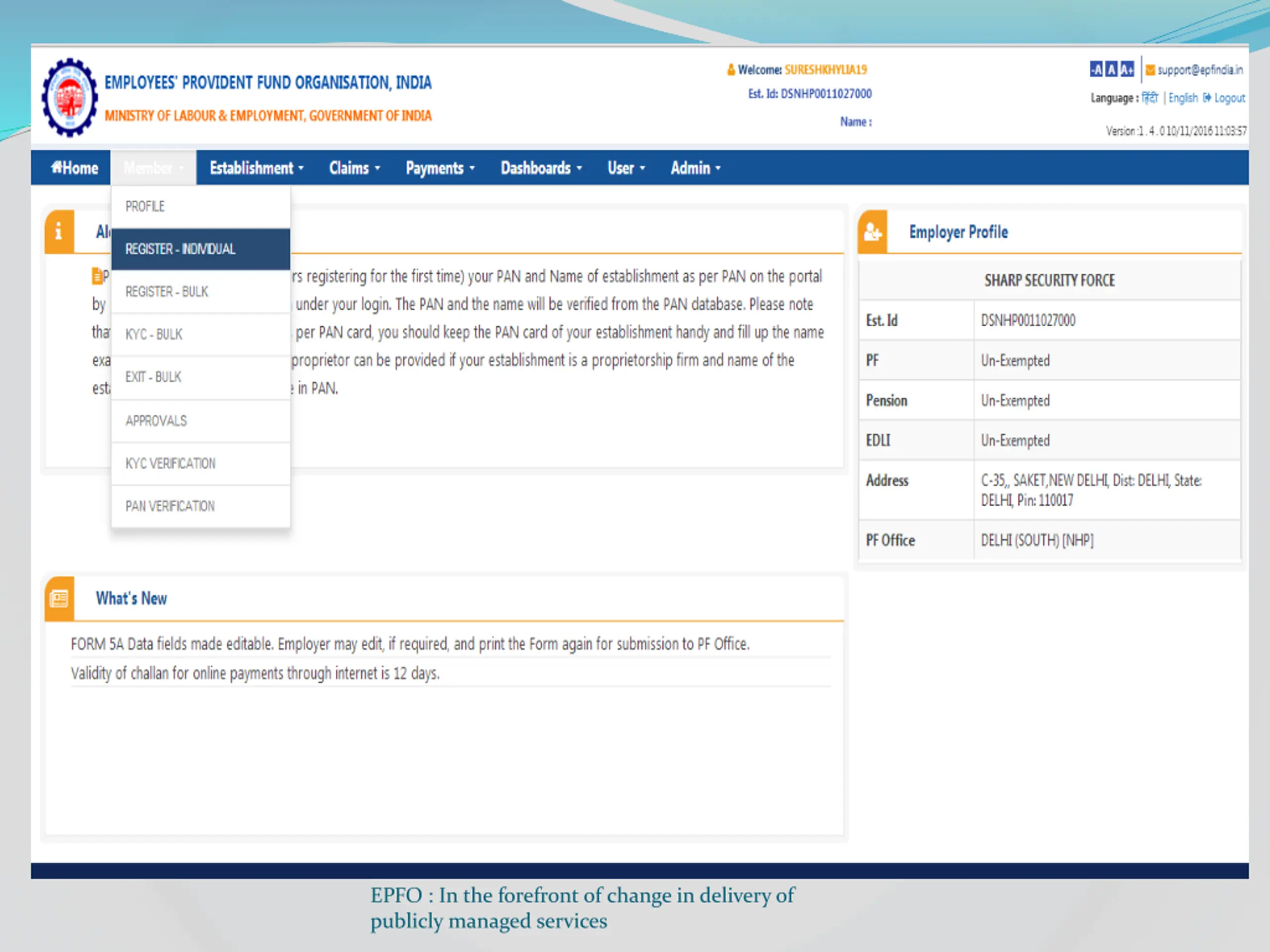Open APPROVALS from the menu
Image resolution: width=1270 pixels, height=952 pixels.
(200, 420)
